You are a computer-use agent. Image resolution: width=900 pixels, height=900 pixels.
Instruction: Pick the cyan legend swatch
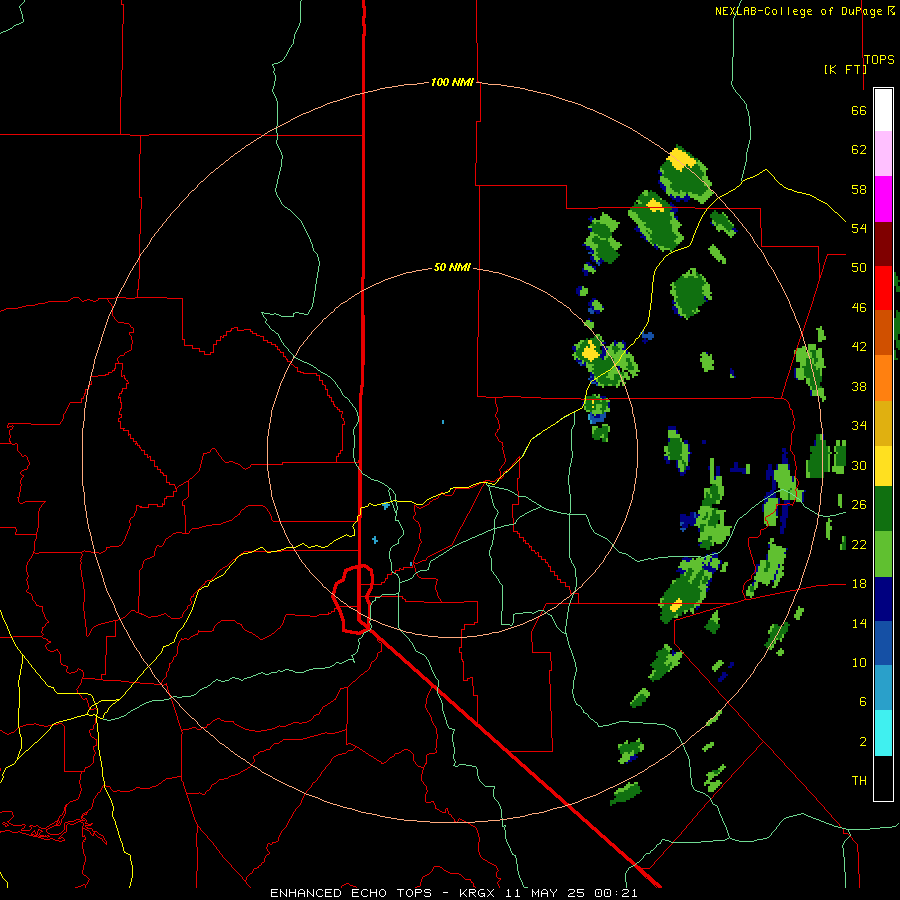pyautogui.click(x=883, y=733)
